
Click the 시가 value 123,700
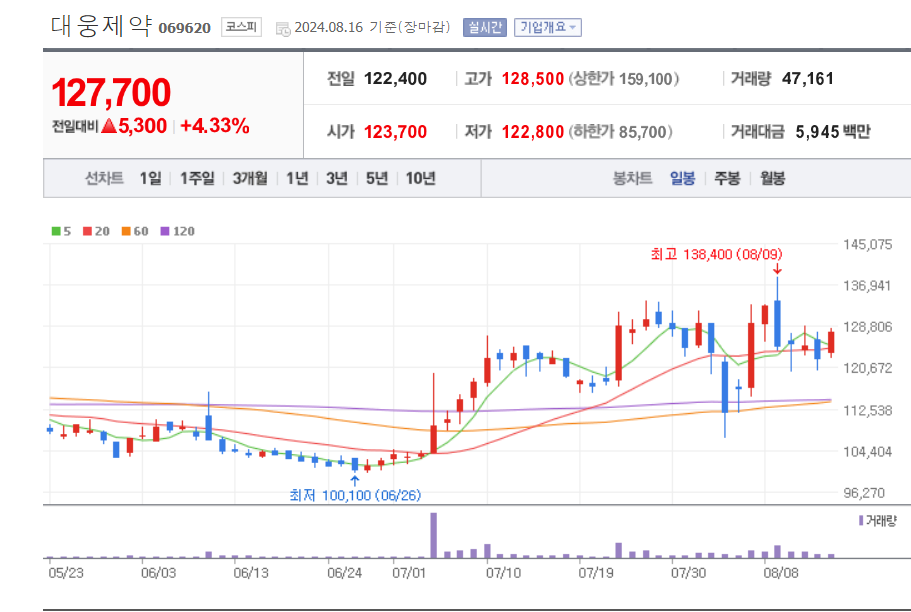[x=395, y=132]
